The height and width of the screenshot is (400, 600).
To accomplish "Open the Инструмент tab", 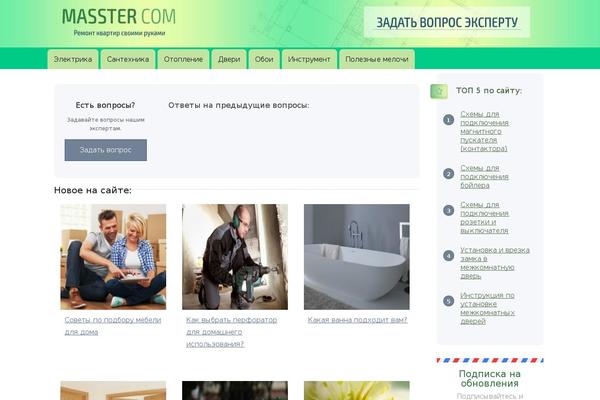I will 309,59.
